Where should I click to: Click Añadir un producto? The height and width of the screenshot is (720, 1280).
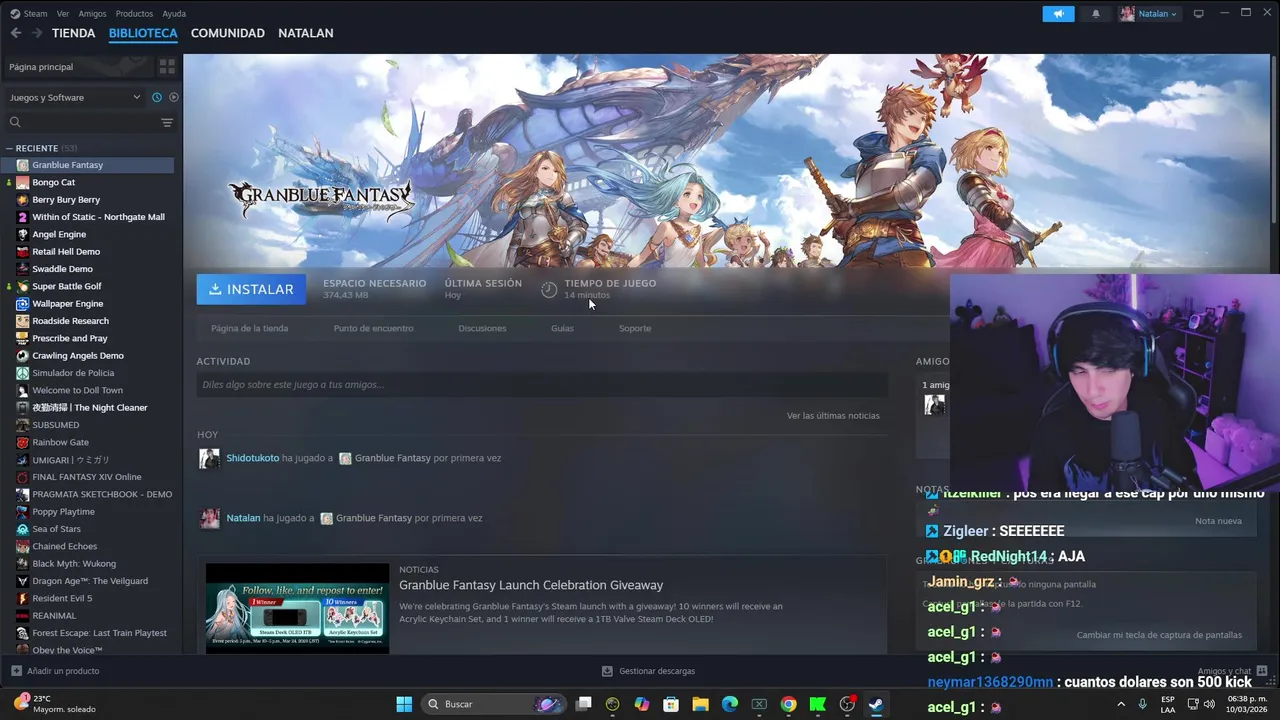(55, 671)
